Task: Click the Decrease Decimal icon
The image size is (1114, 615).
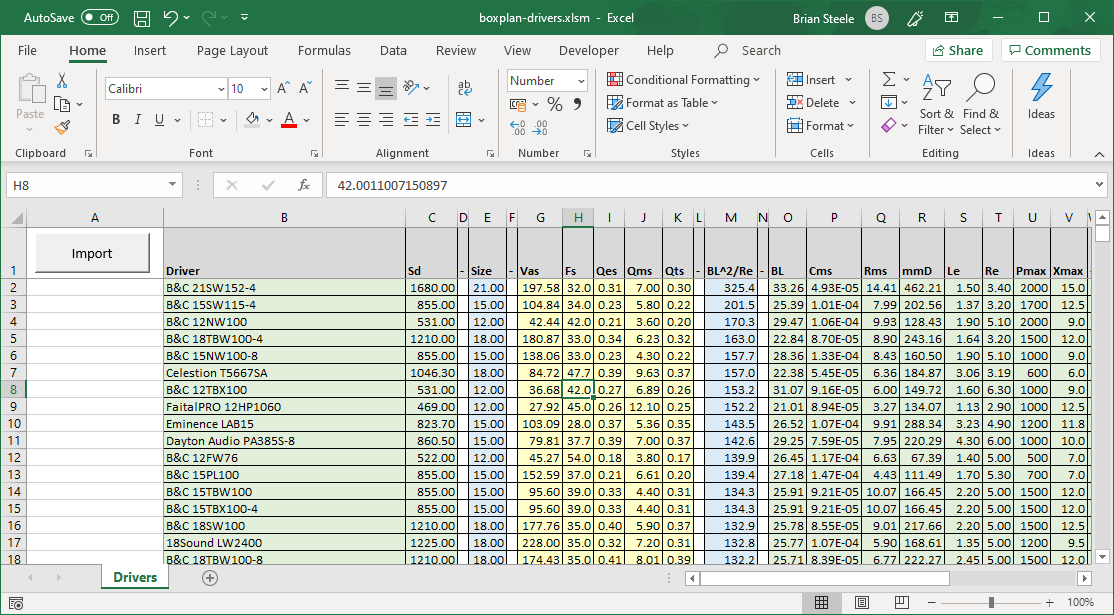Action: (x=541, y=128)
